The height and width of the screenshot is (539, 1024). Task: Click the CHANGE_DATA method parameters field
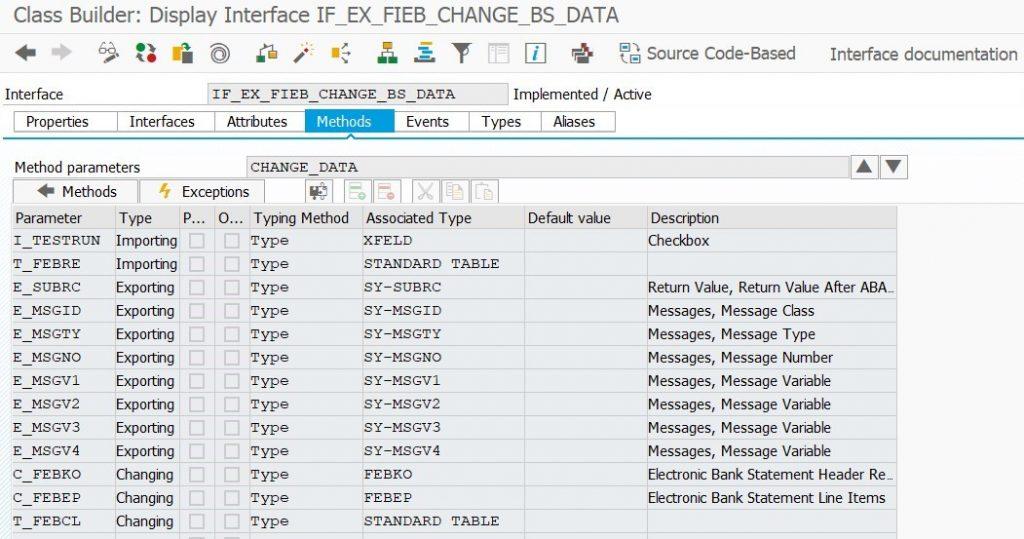pos(549,167)
